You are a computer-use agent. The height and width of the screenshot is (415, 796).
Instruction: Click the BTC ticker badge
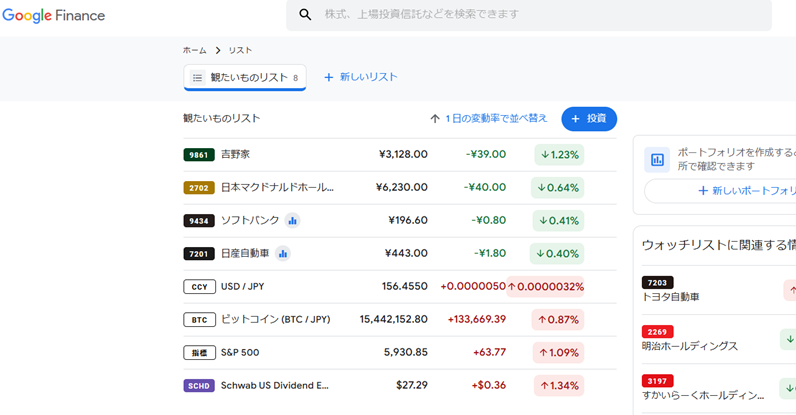click(199, 320)
